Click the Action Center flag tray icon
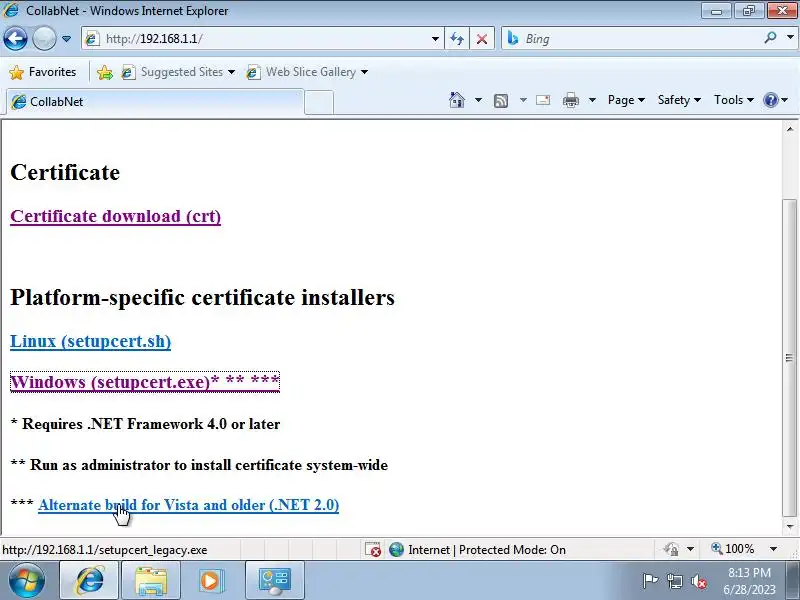 (x=649, y=581)
